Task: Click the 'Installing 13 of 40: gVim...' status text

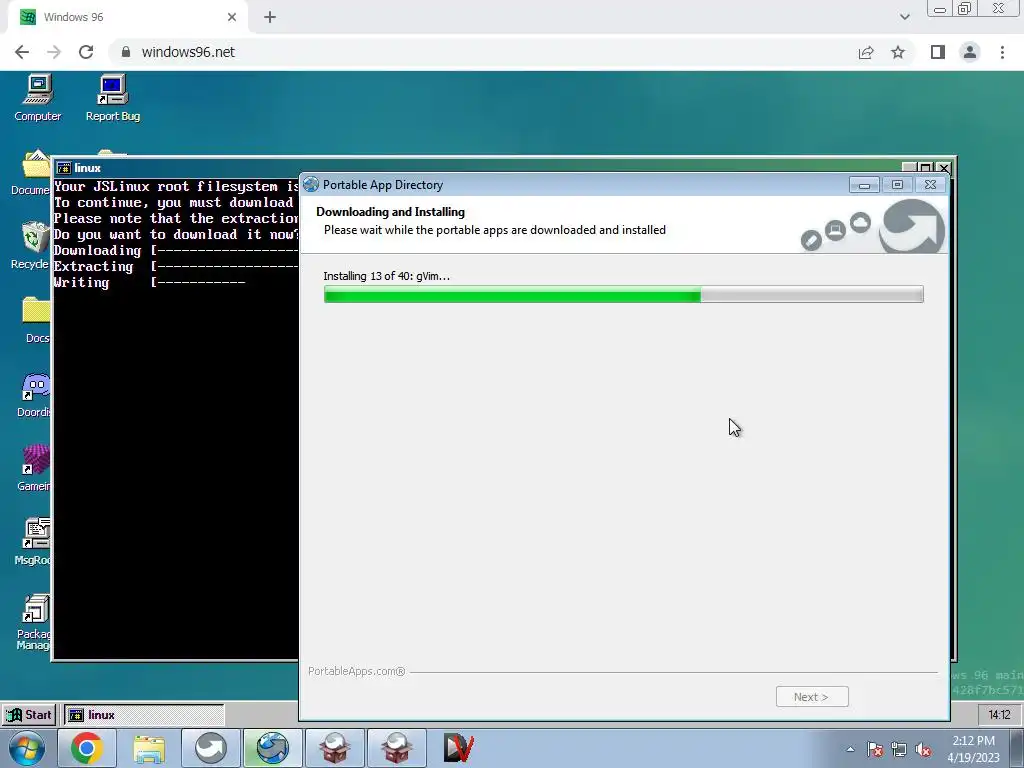Action: [387, 276]
